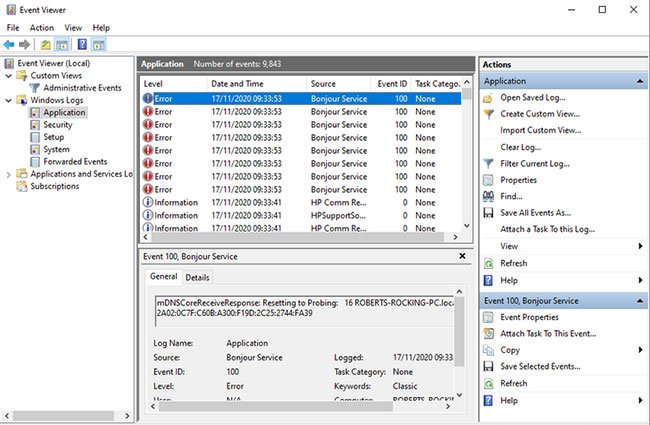Sort by the Event ID column header
Screen dimensions: 650x425
390,84
